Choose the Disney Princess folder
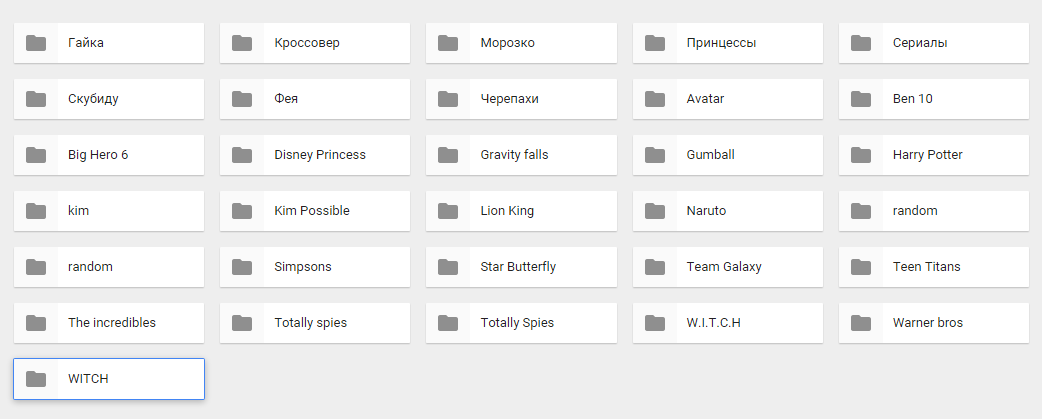Screen dimensions: 1042x419 coord(315,155)
